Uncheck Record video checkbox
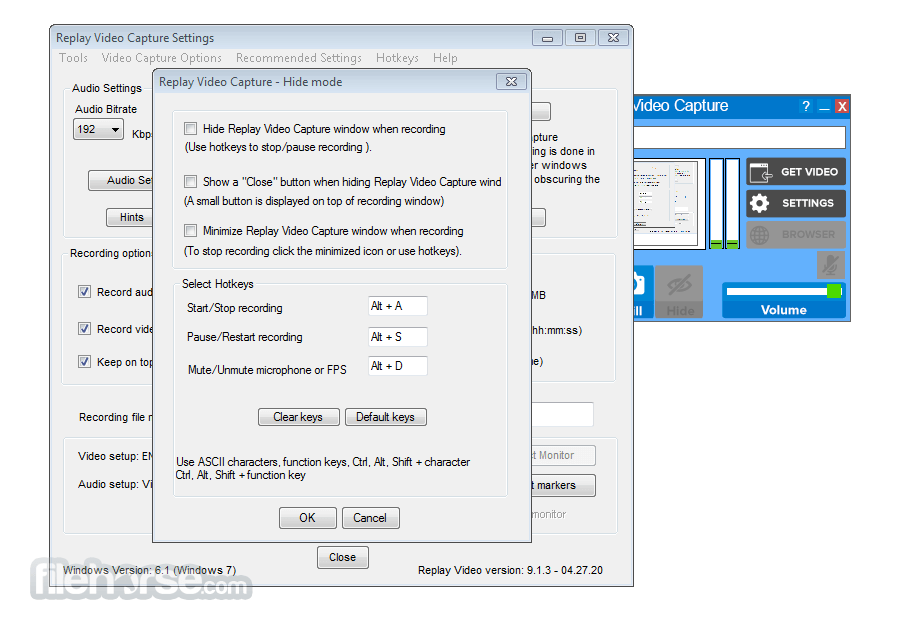Screen dimensions: 900x630 coord(84,328)
